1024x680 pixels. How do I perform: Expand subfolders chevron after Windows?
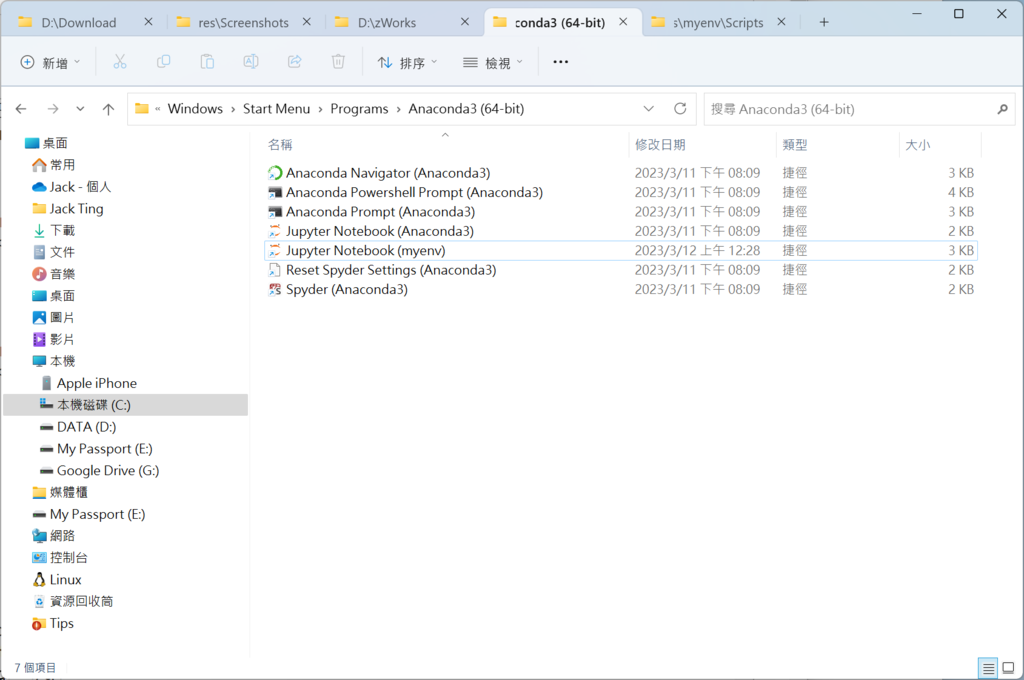233,109
